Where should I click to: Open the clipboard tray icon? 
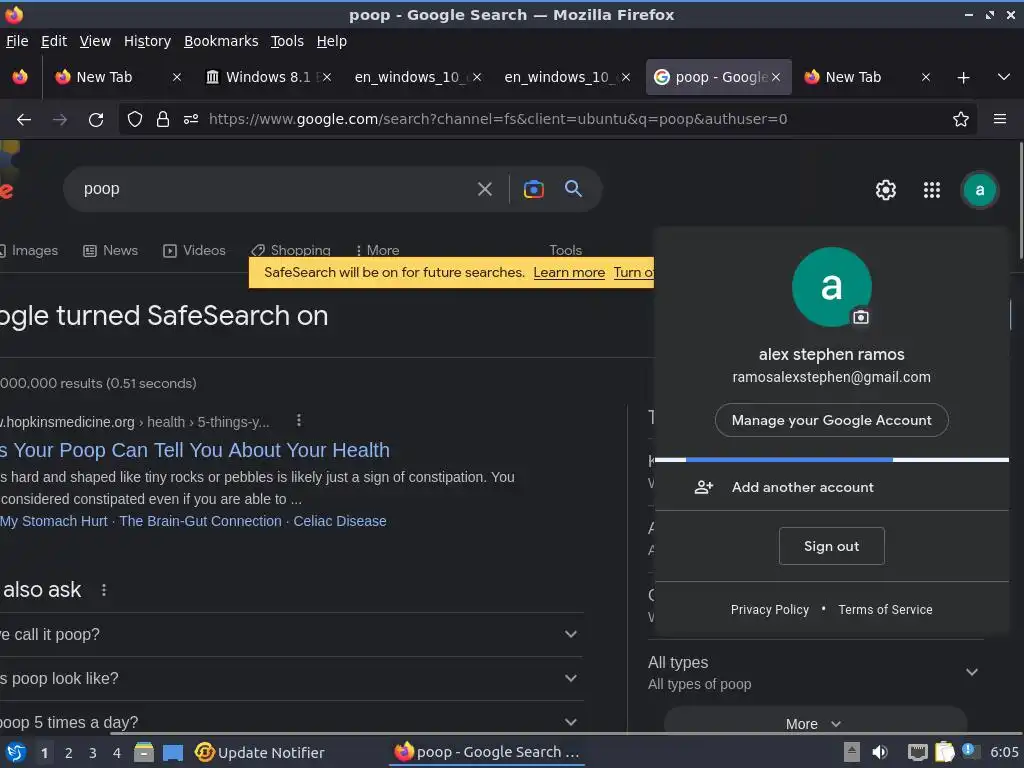click(944, 752)
